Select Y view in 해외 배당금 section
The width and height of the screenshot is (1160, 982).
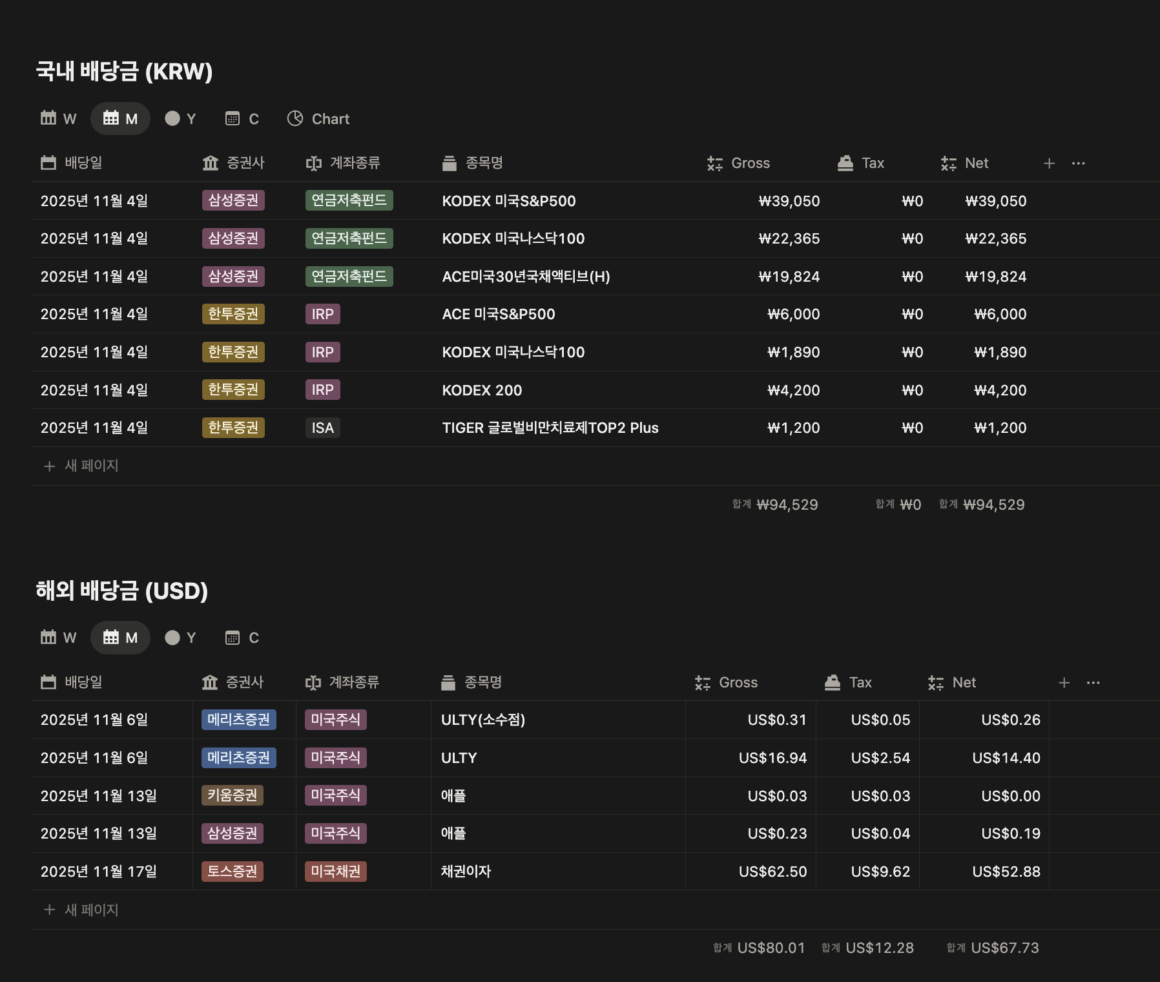coord(180,638)
